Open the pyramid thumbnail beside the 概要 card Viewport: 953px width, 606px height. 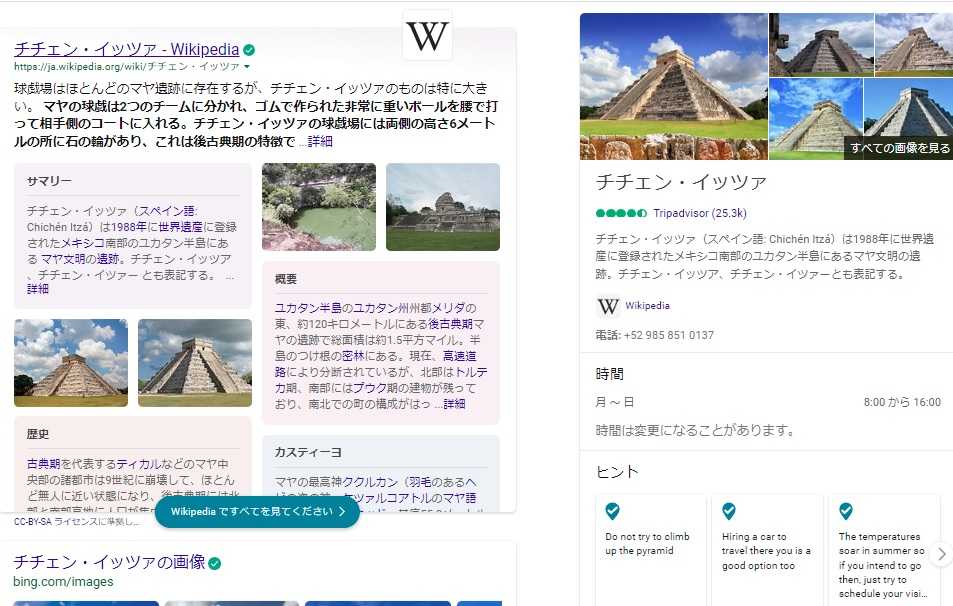(x=195, y=363)
